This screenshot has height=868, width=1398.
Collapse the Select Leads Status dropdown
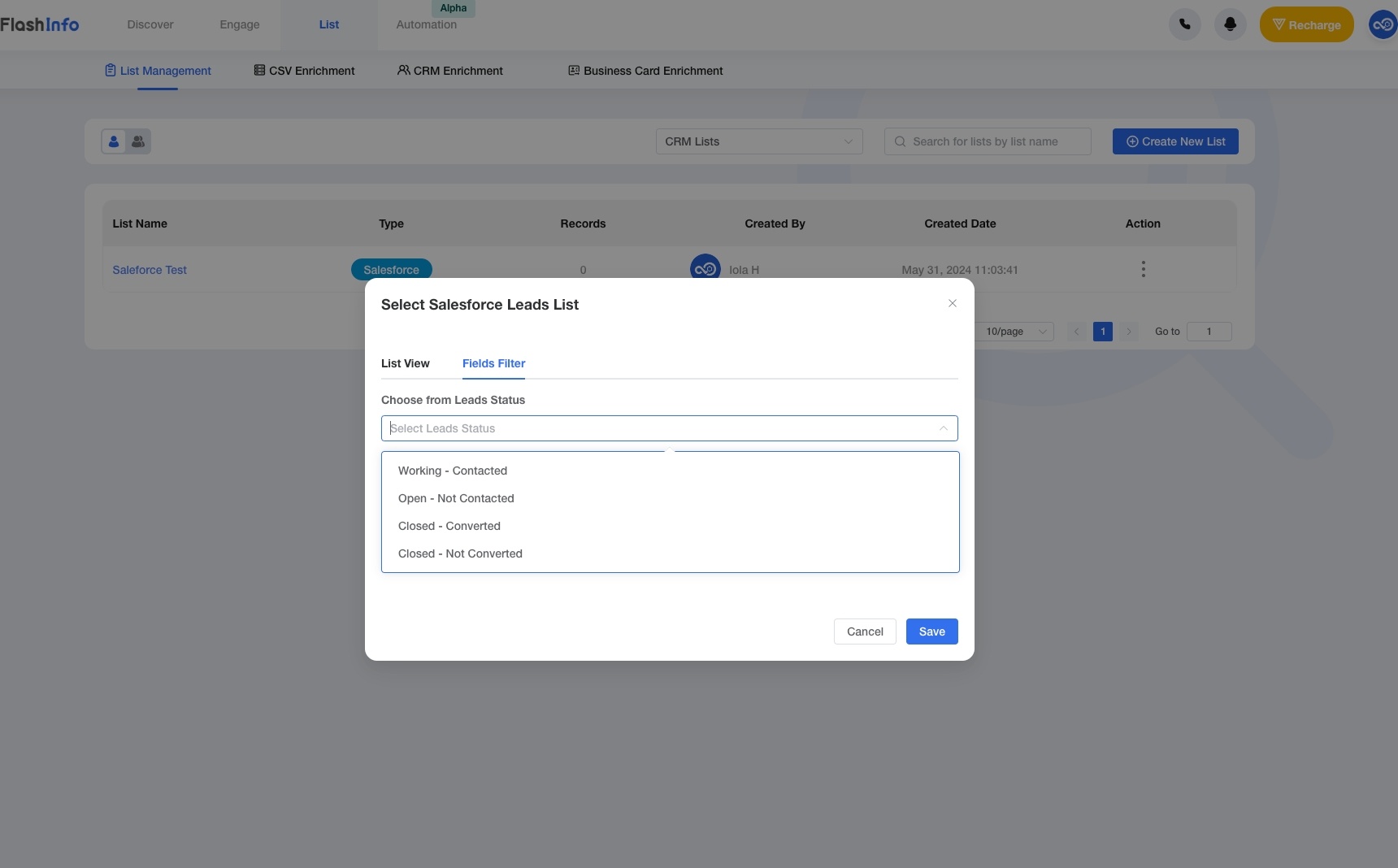[943, 428]
